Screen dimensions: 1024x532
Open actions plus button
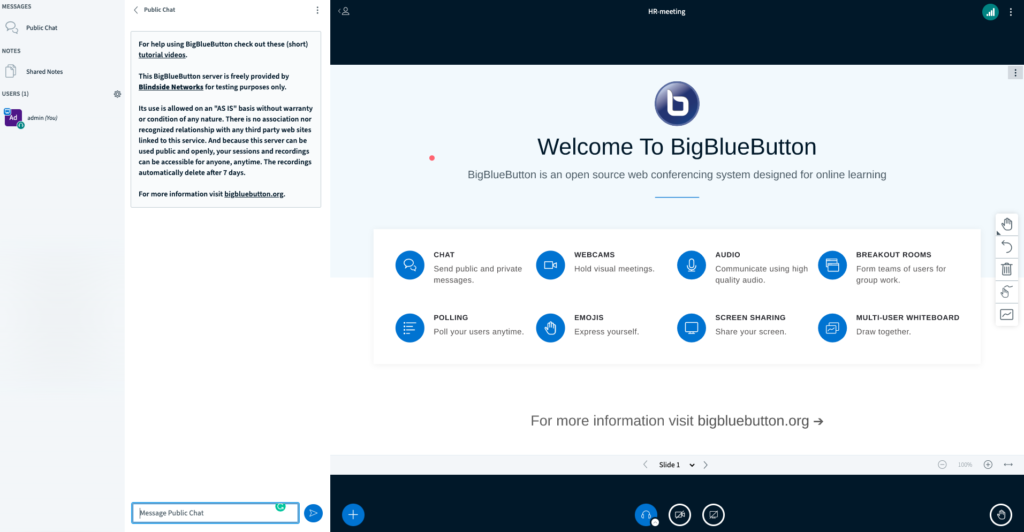(353, 514)
